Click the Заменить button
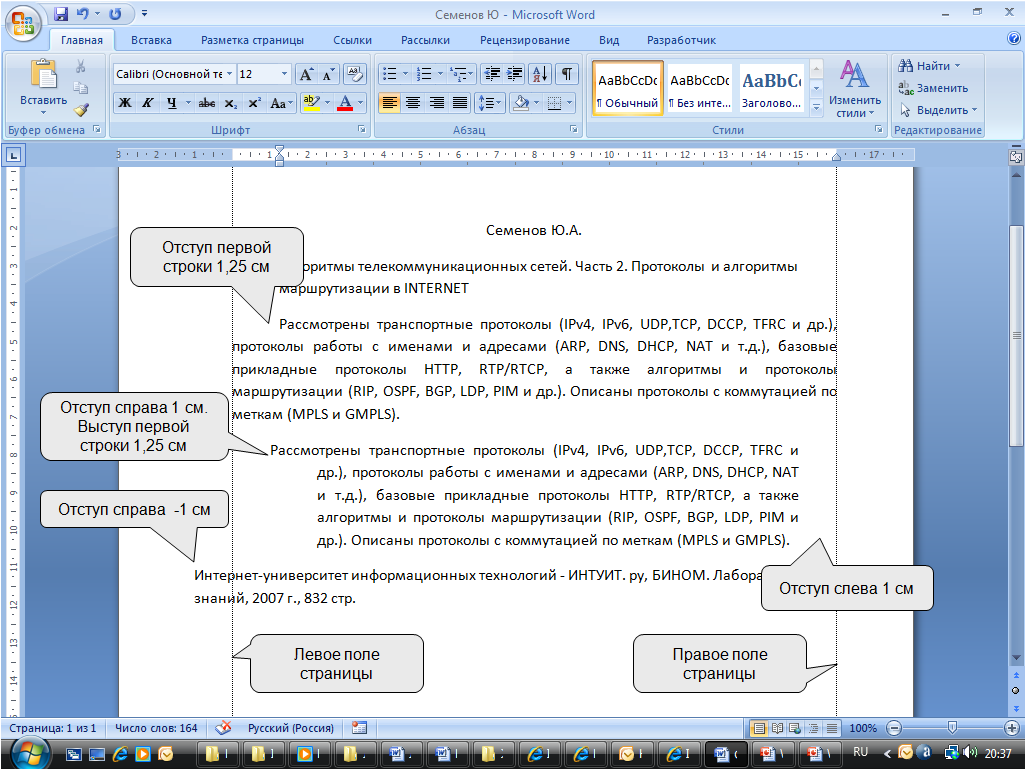 pos(933,88)
